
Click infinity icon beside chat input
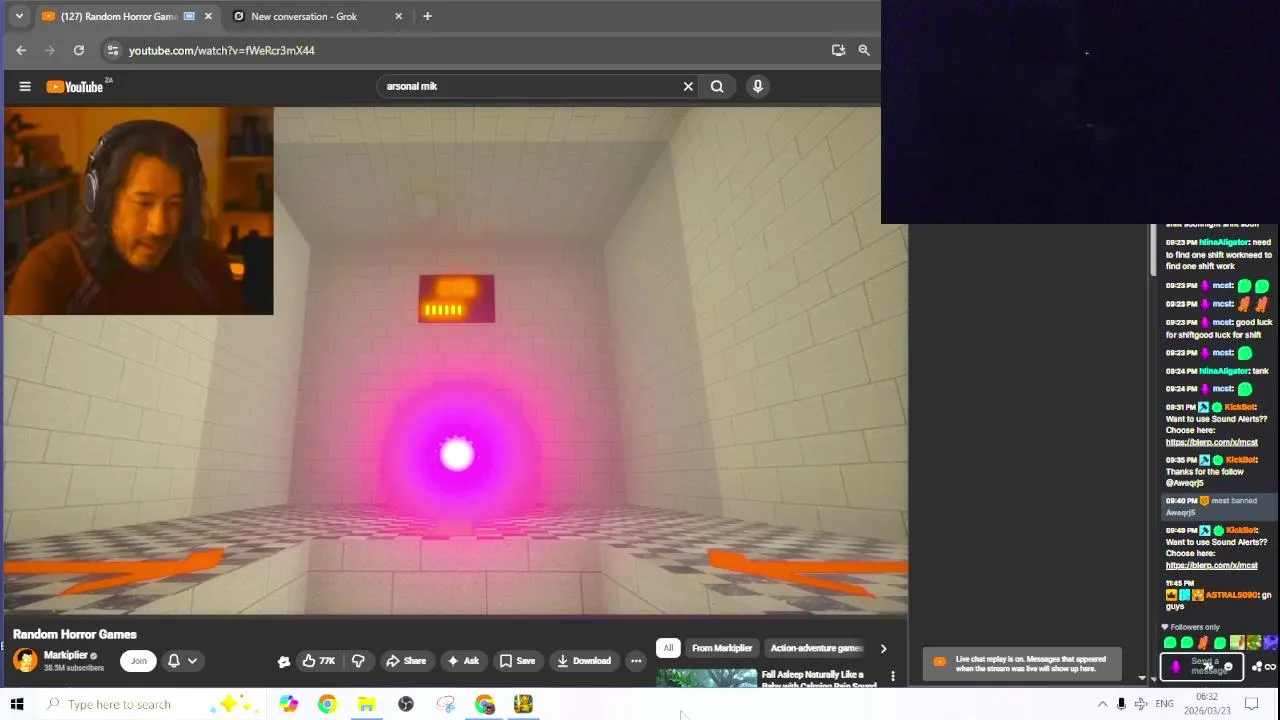pyautogui.click(x=1271, y=667)
